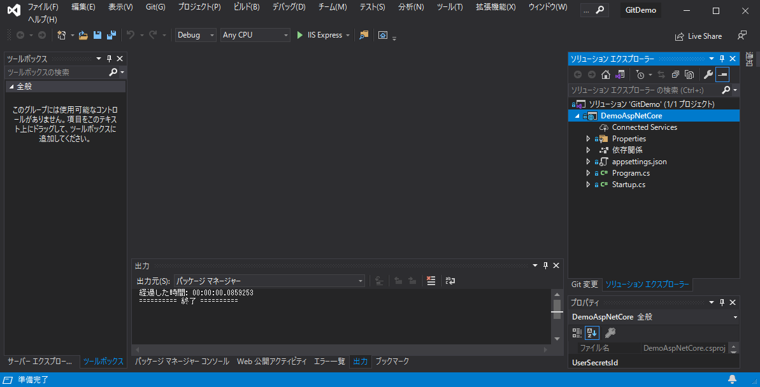Switch to the エラー一覧 tab

click(x=330, y=361)
